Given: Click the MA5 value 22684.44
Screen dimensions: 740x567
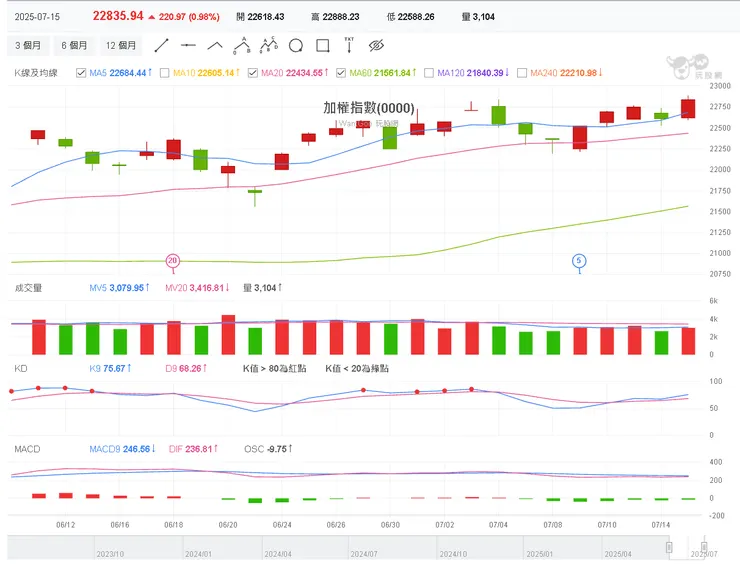Looking at the screenshot, I should [x=128, y=73].
